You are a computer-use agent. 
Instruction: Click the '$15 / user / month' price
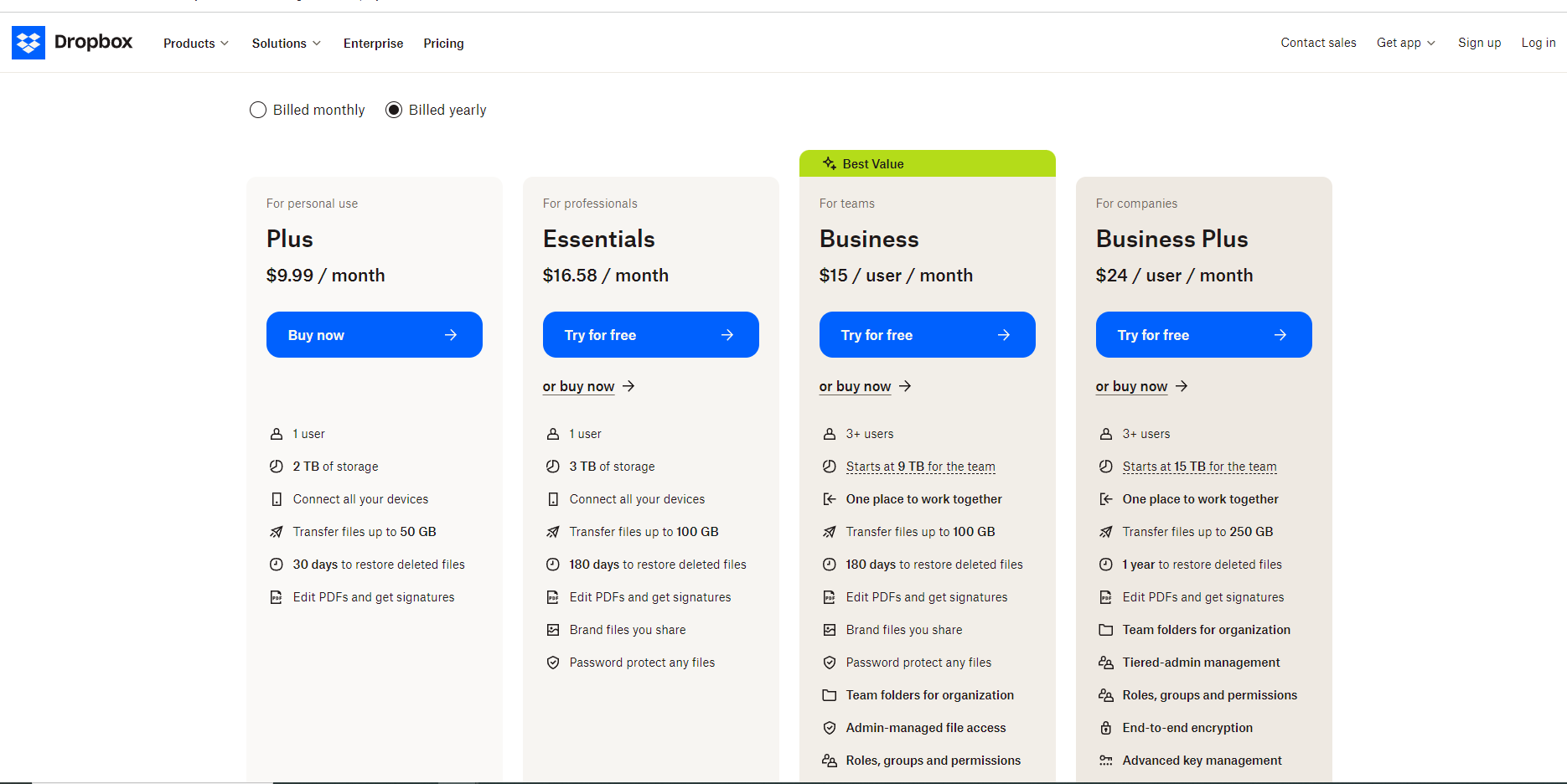(x=896, y=276)
